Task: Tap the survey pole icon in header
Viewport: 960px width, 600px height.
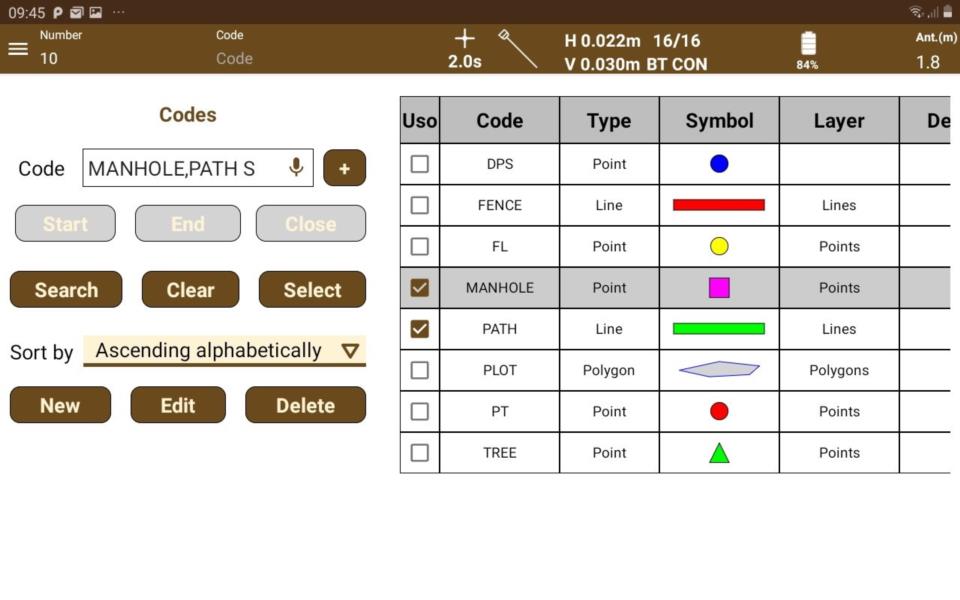Action: click(518, 49)
